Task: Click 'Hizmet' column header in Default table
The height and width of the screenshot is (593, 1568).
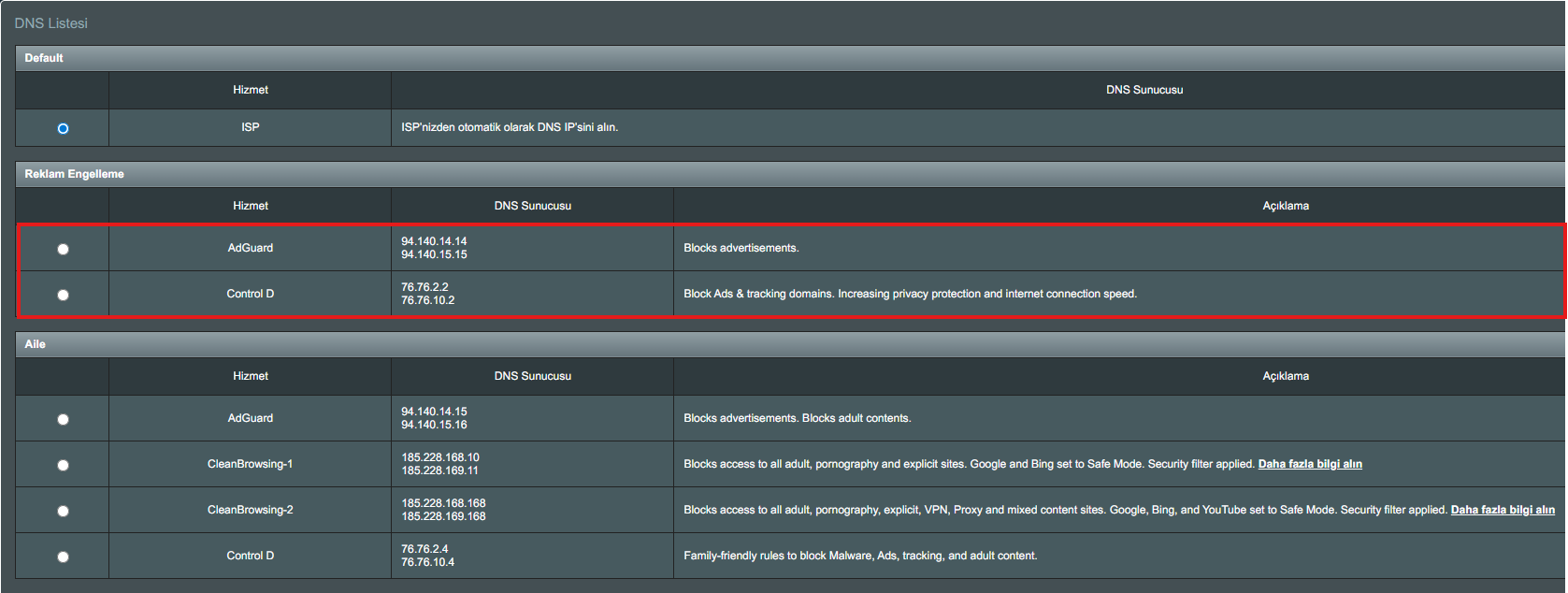Action: point(251,90)
